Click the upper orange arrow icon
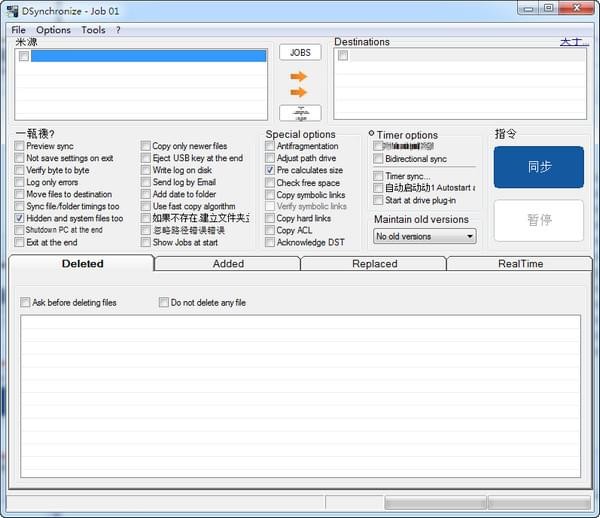Image resolution: width=600 pixels, height=518 pixels. pyautogui.click(x=299, y=76)
